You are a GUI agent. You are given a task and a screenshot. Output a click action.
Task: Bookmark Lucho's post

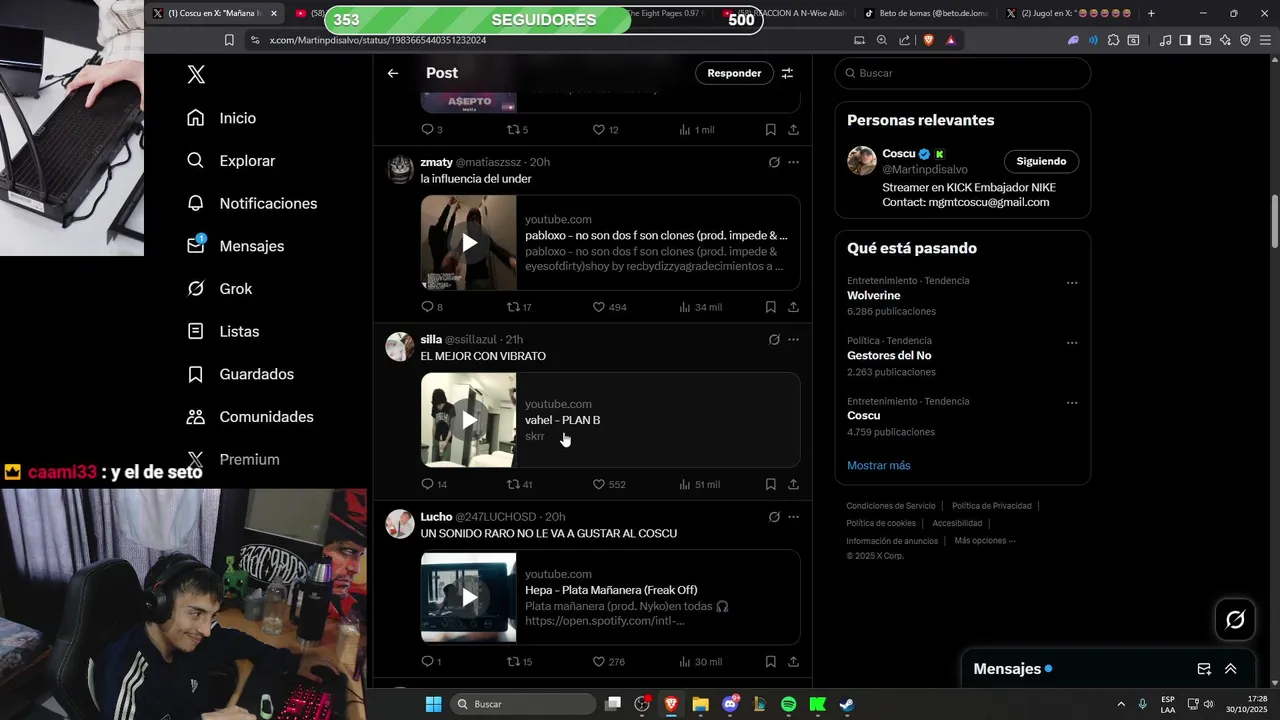point(770,661)
